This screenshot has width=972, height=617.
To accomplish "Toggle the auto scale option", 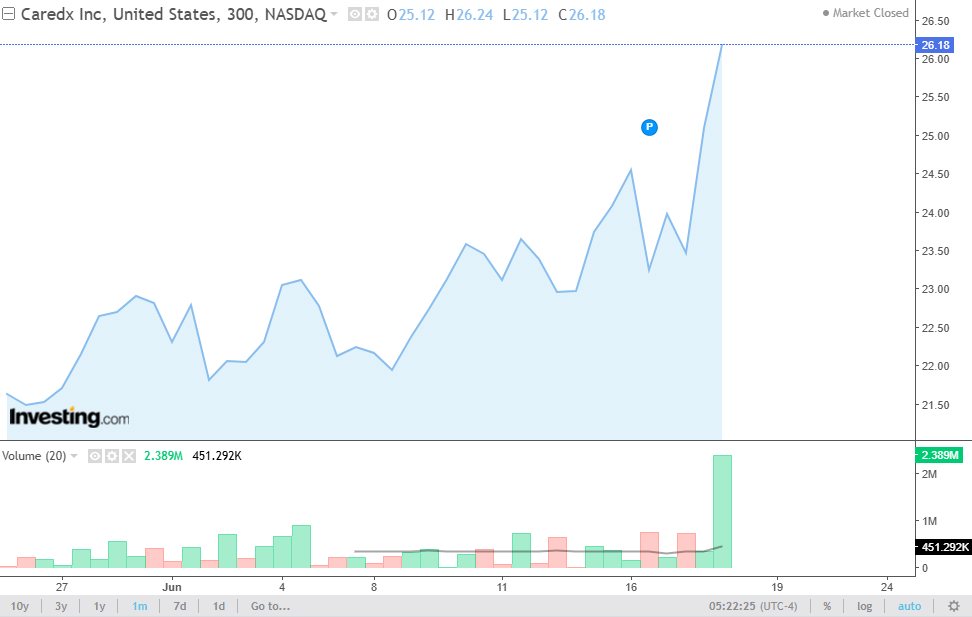I will (909, 606).
